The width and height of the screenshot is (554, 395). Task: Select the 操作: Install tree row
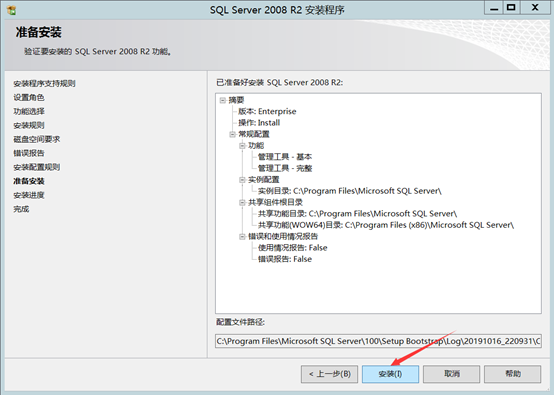[x=259, y=123]
